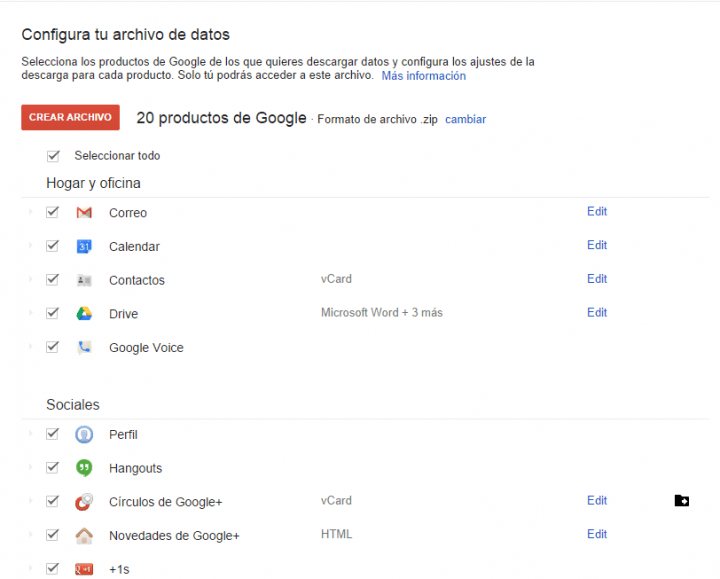Click Edit for Drive
Screen dimensions: 720x579
(597, 313)
